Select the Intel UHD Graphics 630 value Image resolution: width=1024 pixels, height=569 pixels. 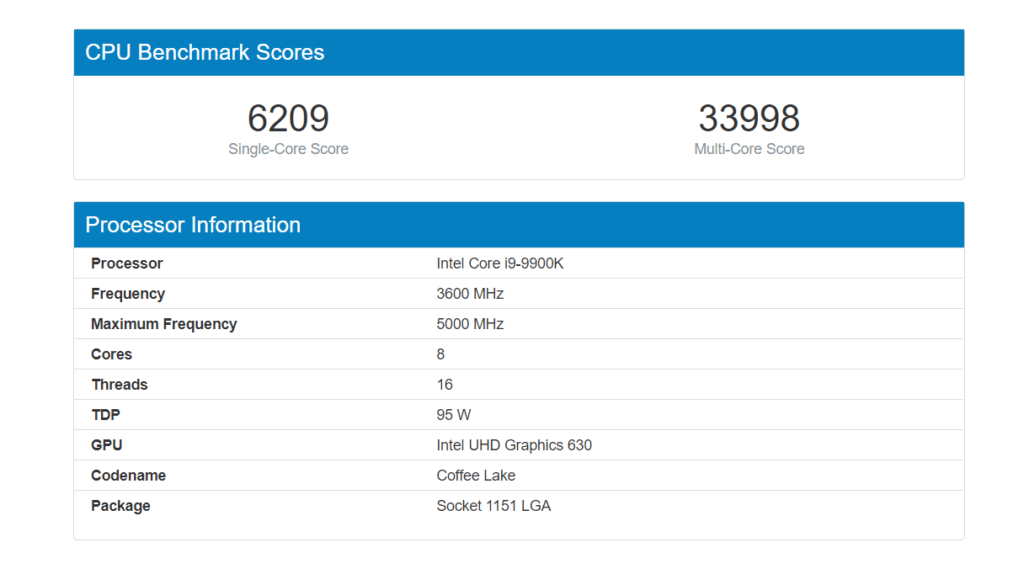coord(514,445)
